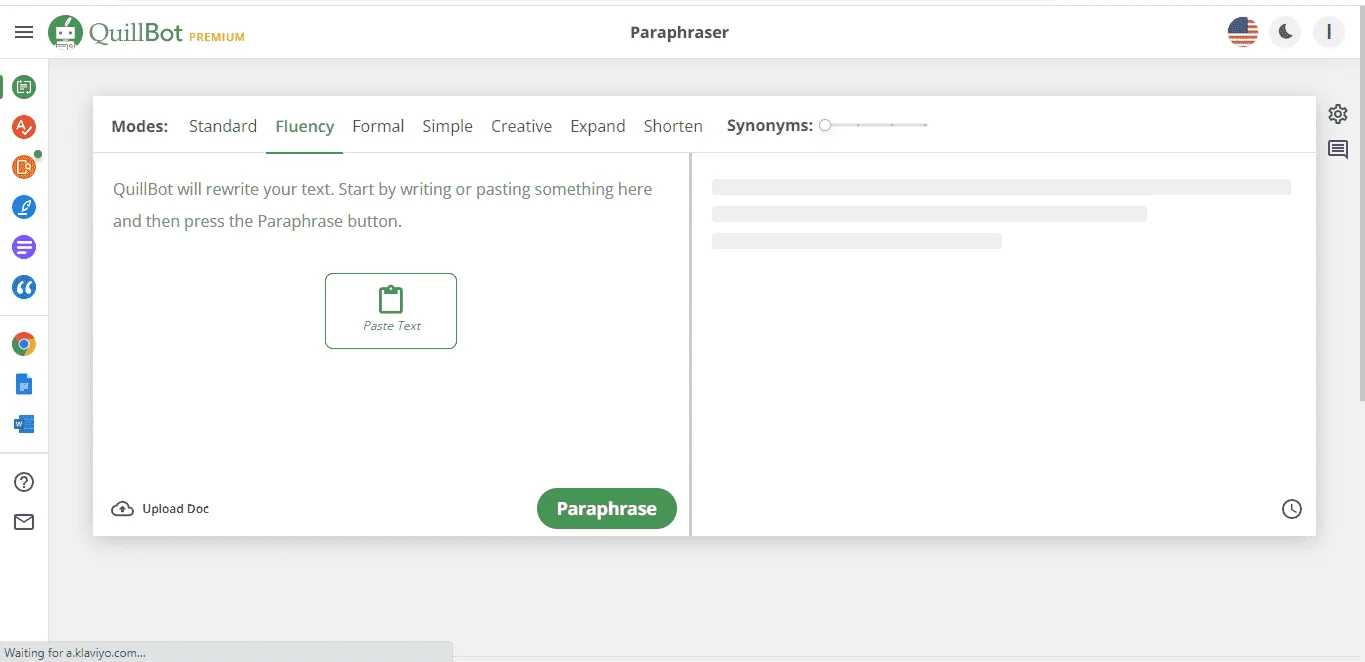The image size is (1365, 662).
Task: Select the Creative mode
Action: 521,126
